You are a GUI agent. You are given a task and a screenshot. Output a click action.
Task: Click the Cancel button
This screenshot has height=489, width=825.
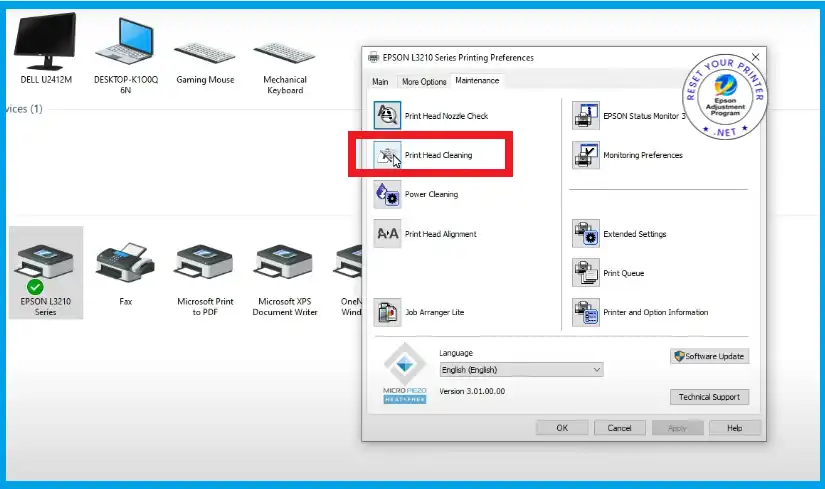coord(619,428)
